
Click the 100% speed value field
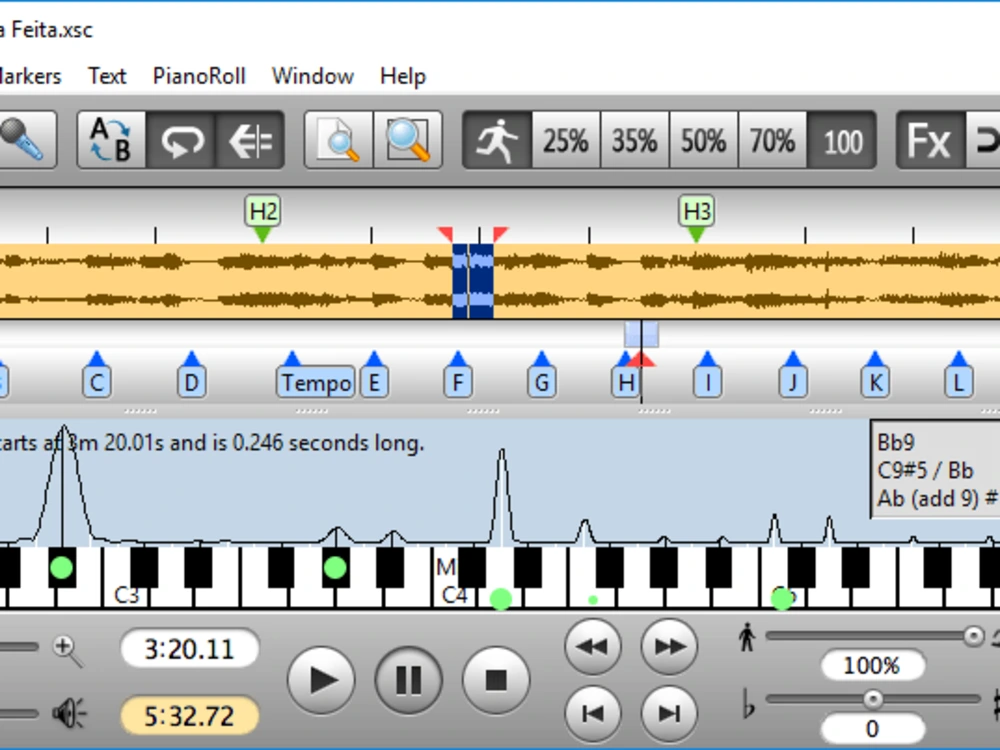click(872, 666)
